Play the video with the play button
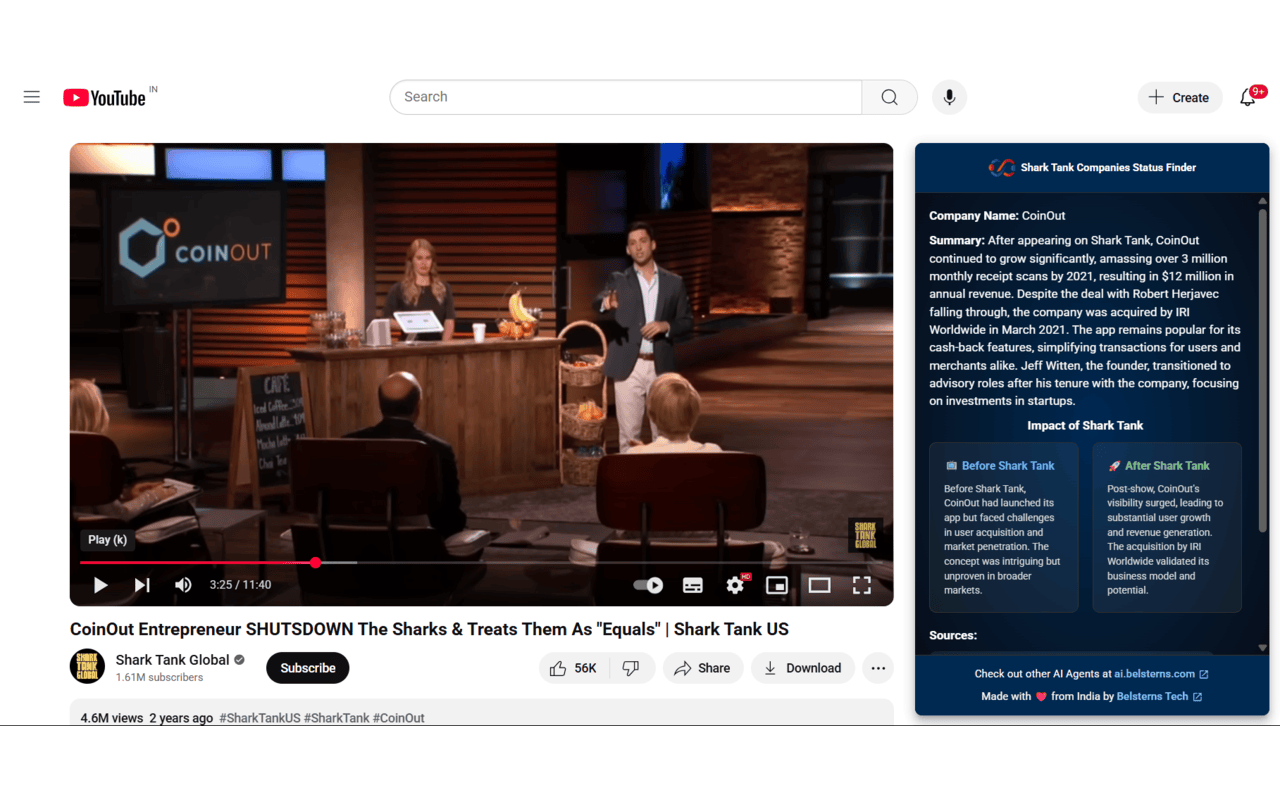This screenshot has height=800, width=1280. 100,585
